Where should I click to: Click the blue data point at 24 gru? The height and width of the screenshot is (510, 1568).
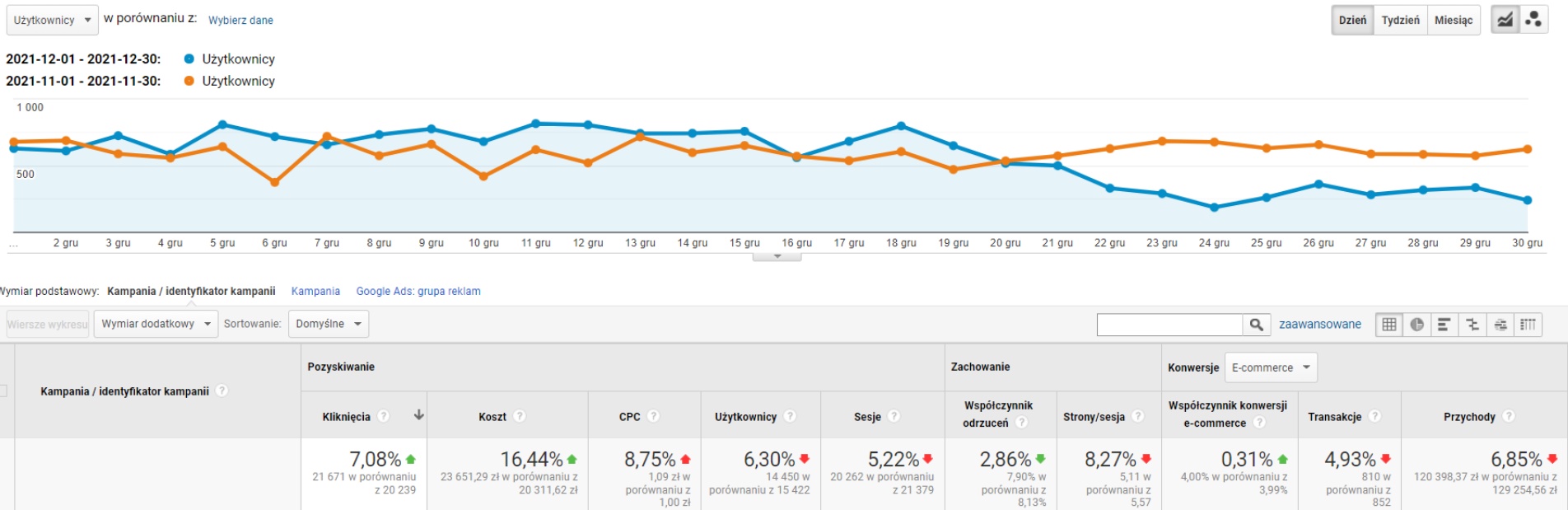coord(1214,208)
